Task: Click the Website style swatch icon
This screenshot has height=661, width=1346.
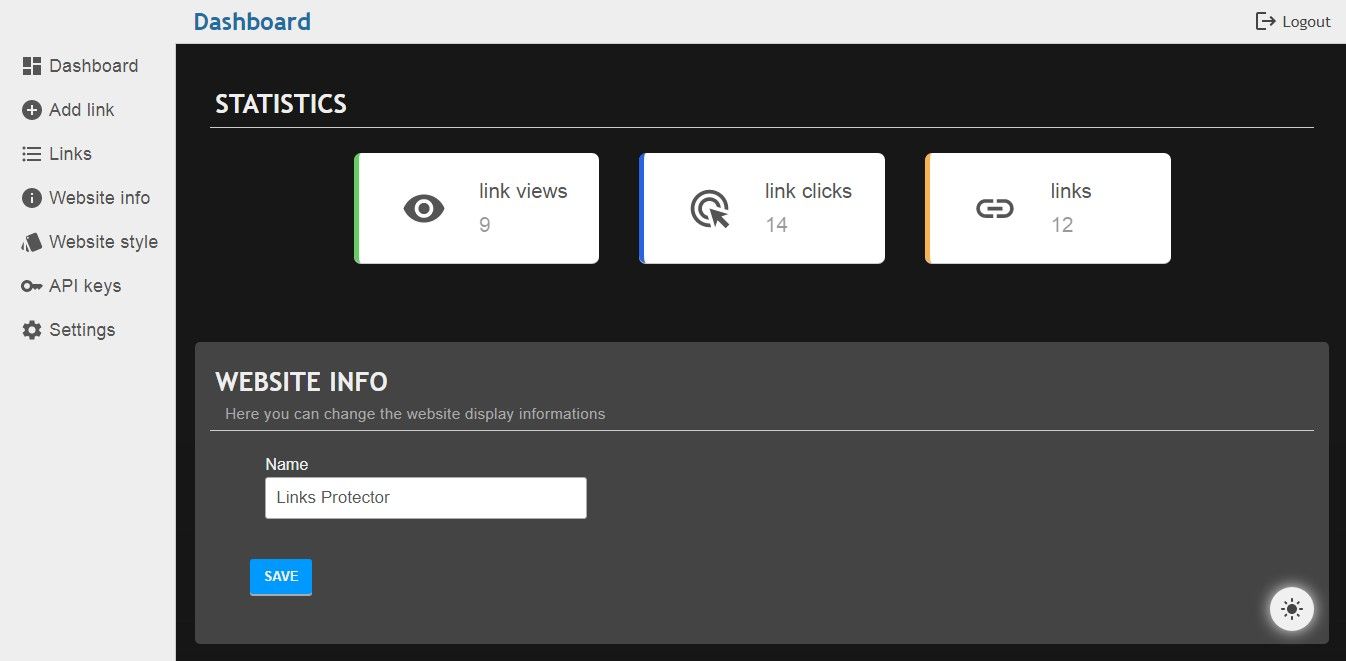Action: (32, 242)
